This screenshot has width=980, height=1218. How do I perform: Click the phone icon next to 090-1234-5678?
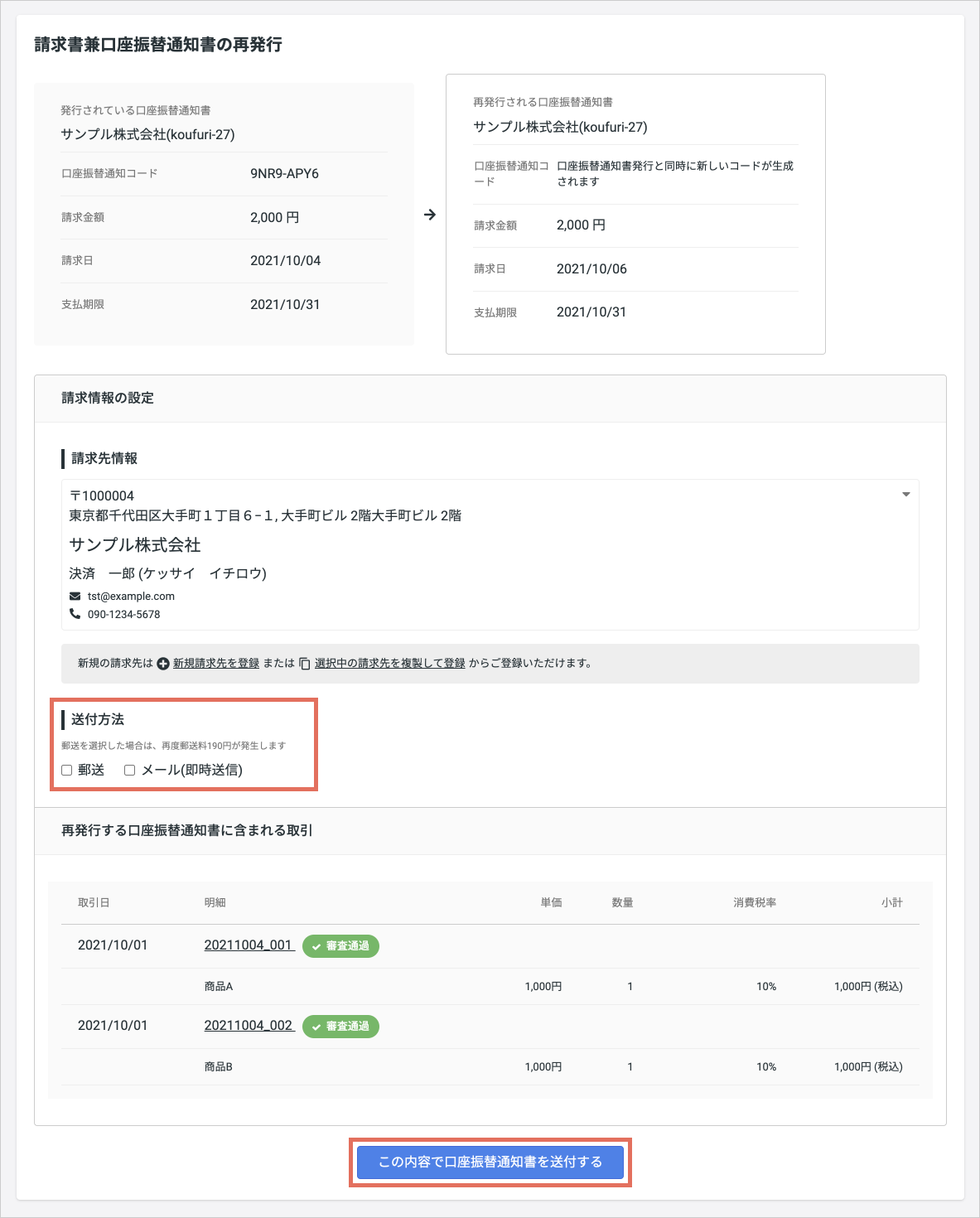75,614
